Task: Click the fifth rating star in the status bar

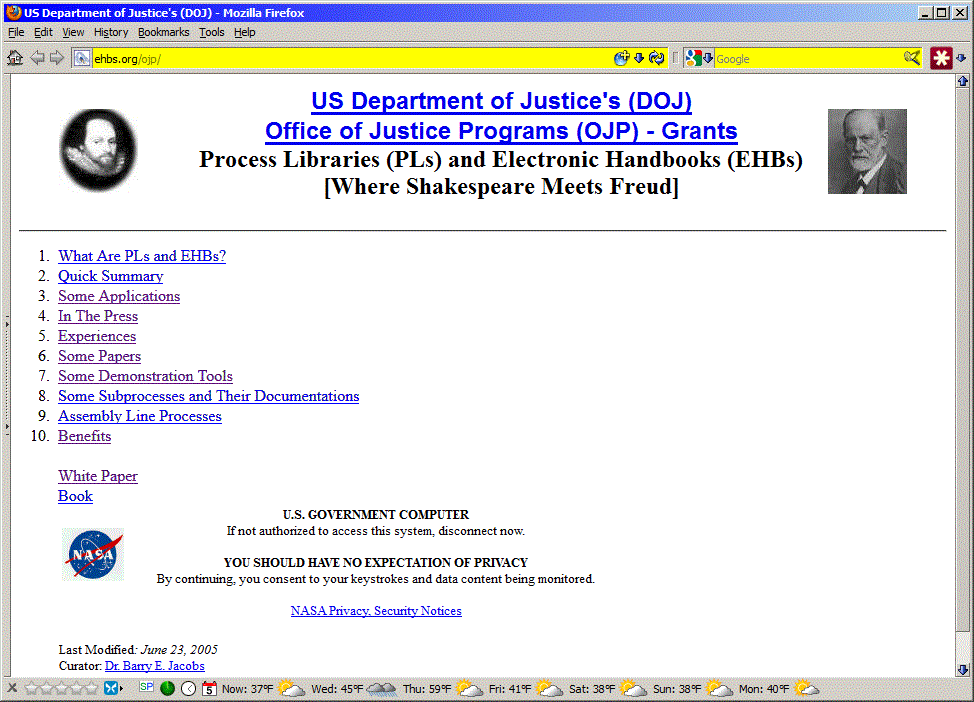Action: coord(91,688)
